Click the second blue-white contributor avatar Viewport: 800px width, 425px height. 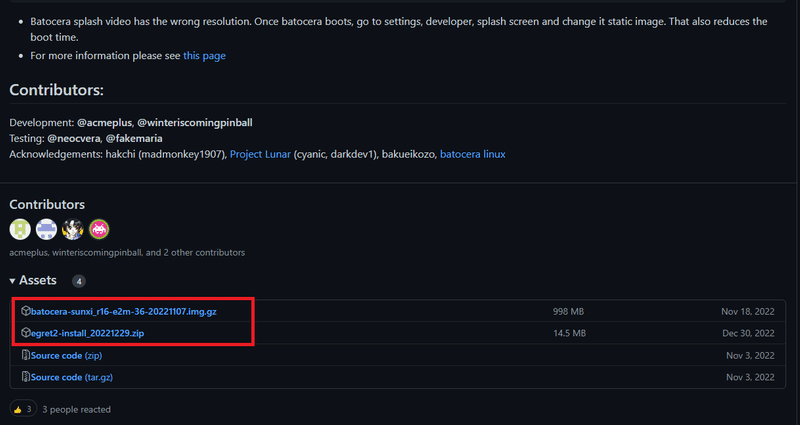pos(46,230)
